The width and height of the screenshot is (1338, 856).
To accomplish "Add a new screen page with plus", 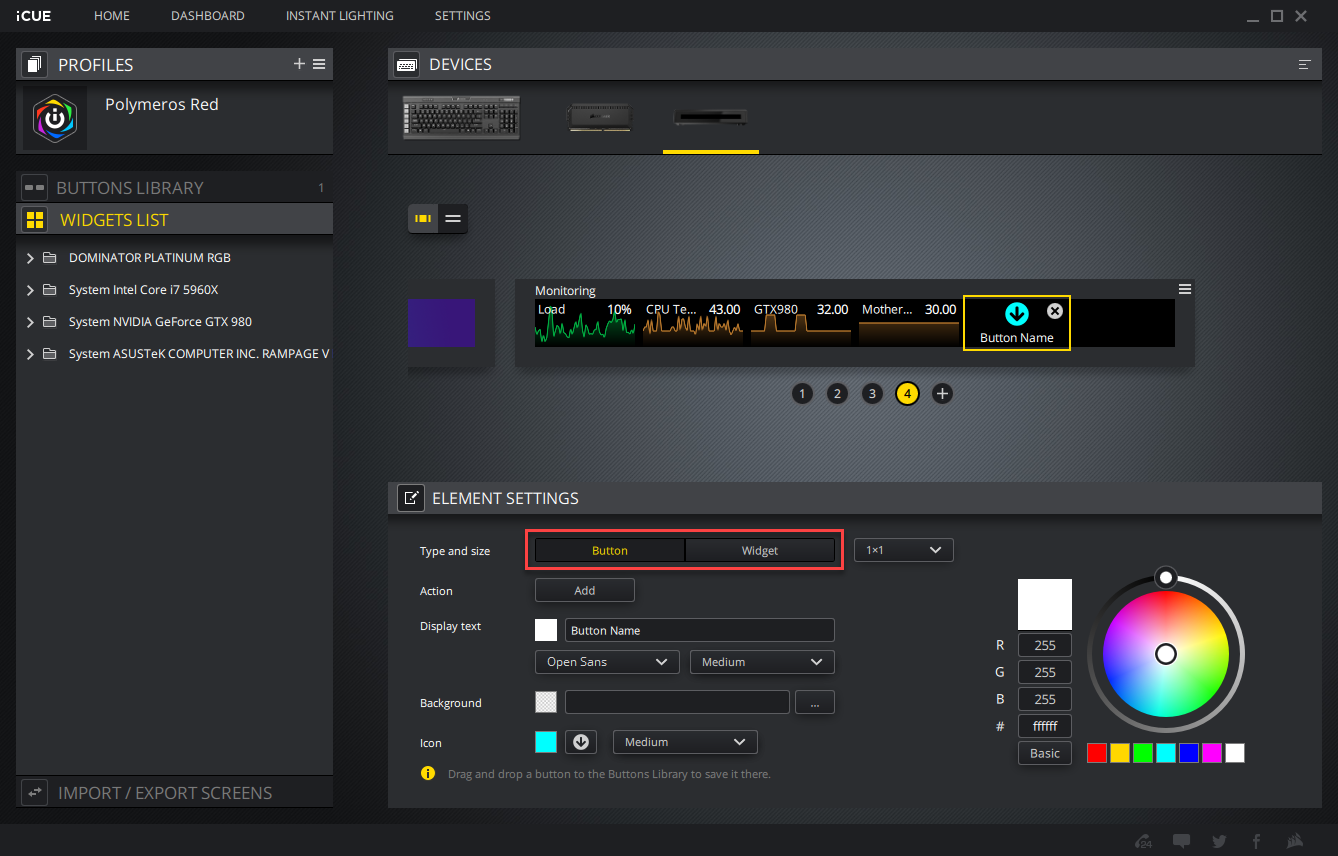I will [942, 394].
